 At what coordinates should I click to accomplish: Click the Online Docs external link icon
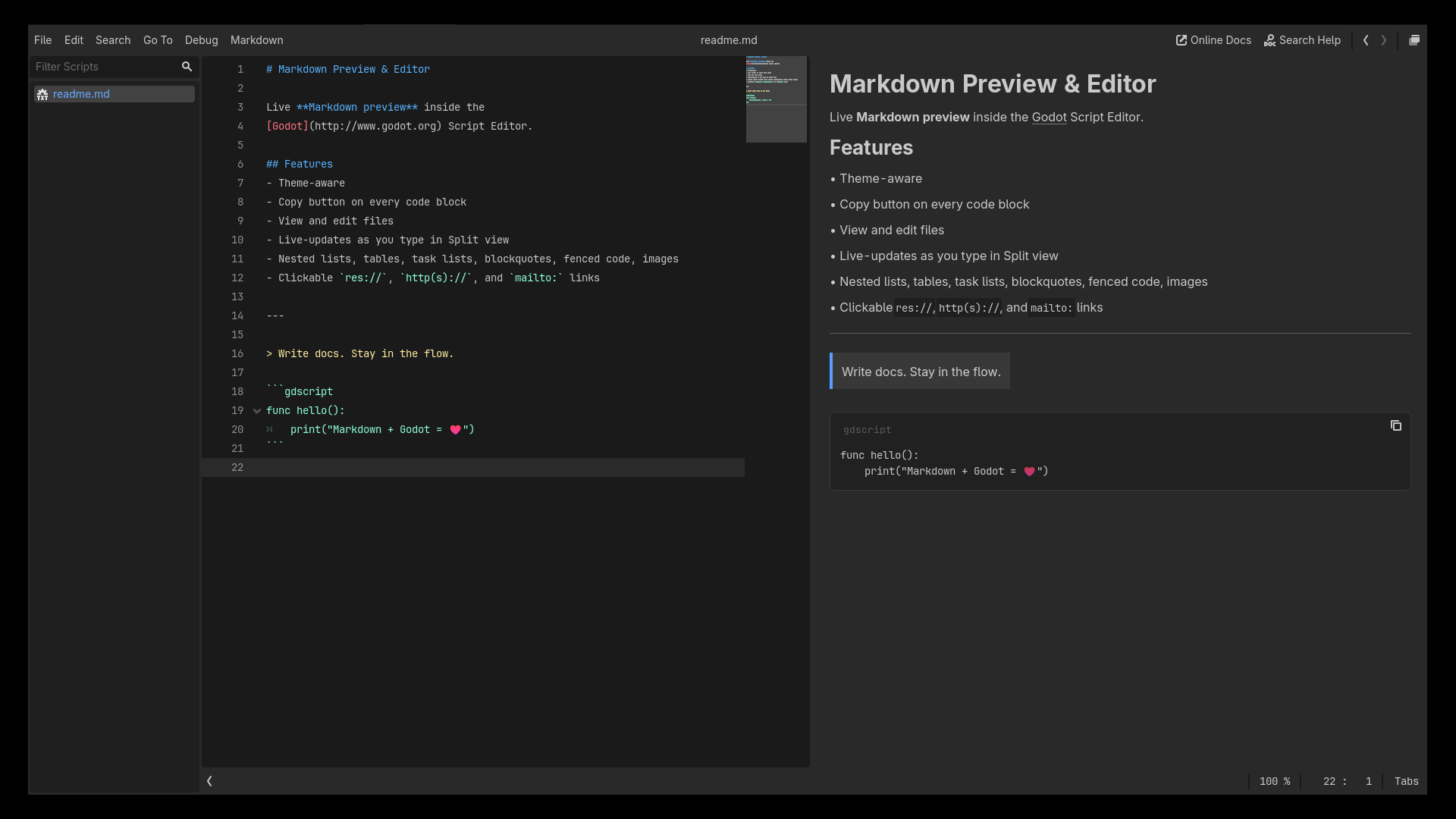point(1181,40)
